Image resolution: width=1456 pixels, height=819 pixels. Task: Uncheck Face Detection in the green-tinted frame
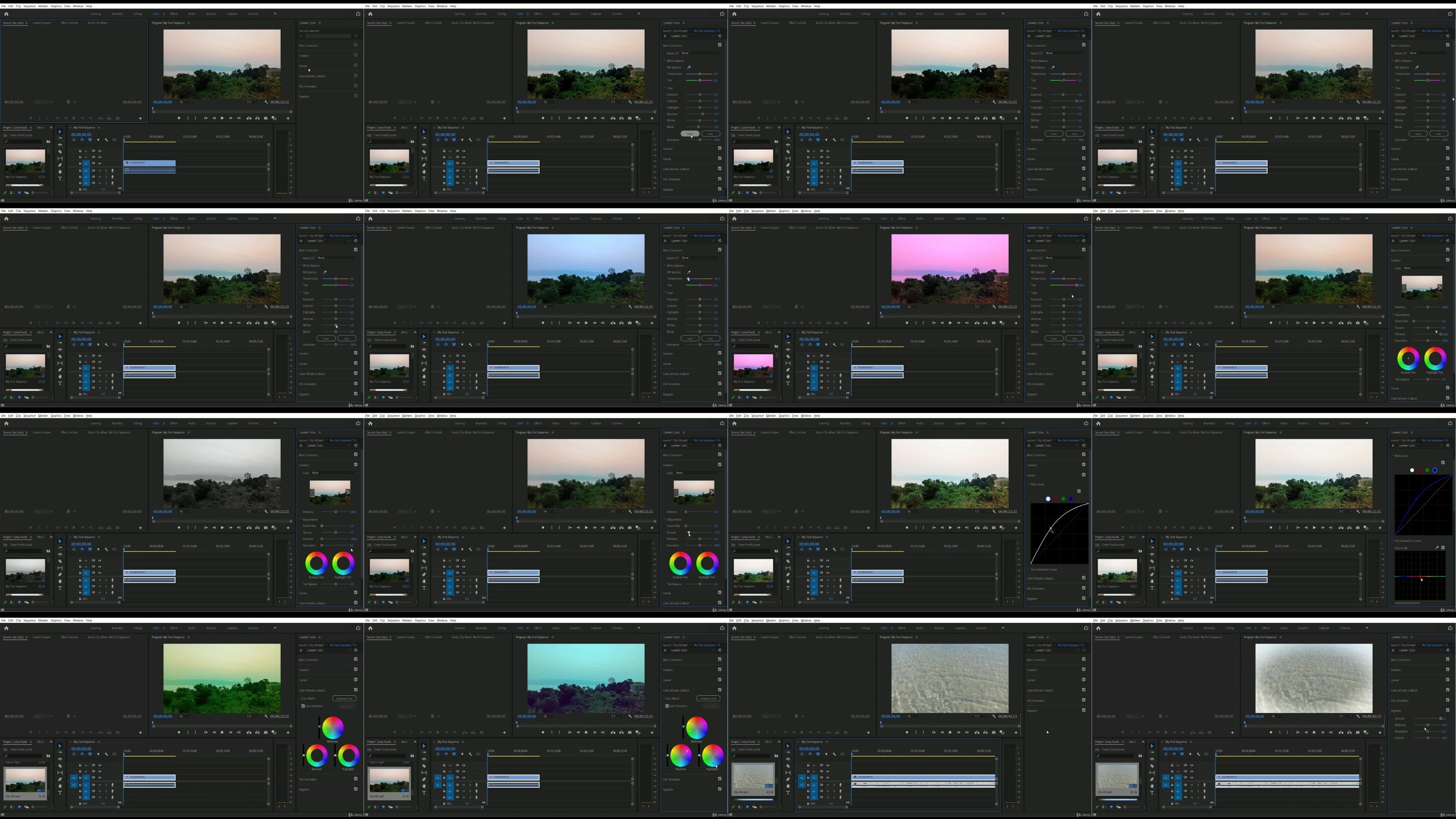coord(303,706)
